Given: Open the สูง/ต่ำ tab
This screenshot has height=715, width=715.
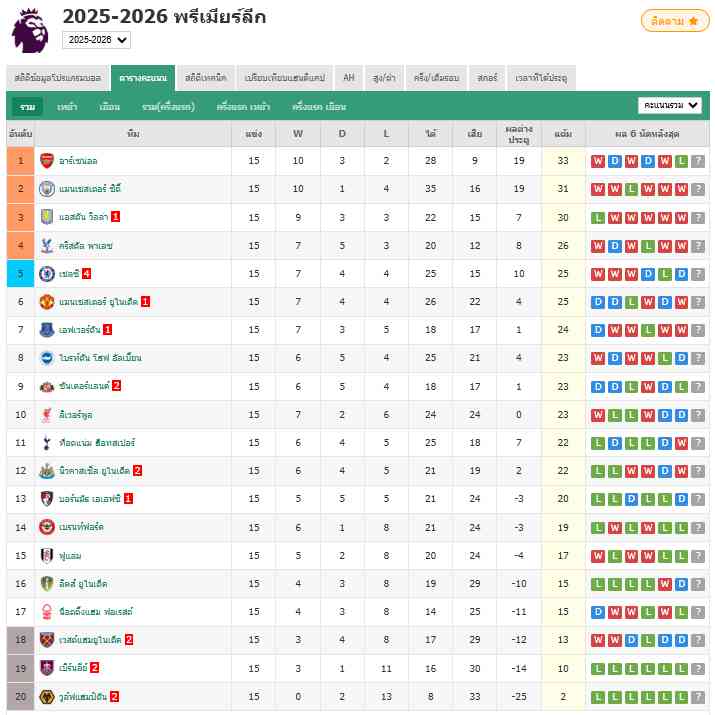Looking at the screenshot, I should [384, 78].
